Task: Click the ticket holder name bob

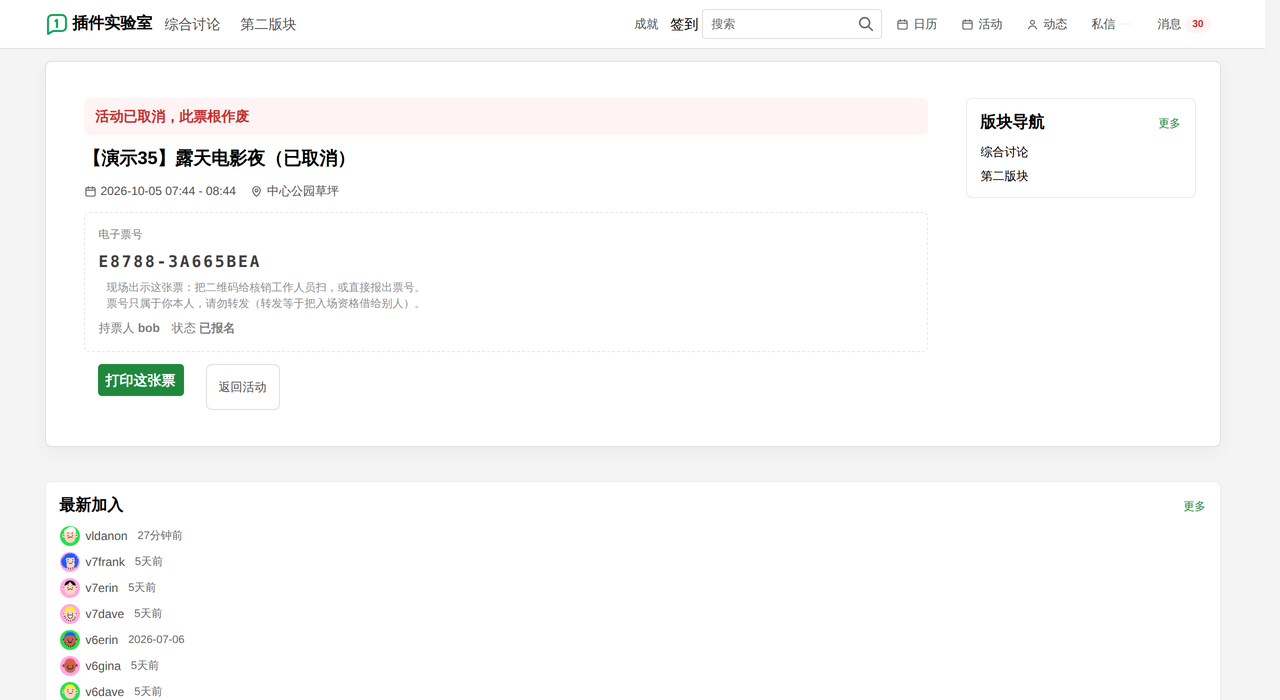Action: click(149, 328)
